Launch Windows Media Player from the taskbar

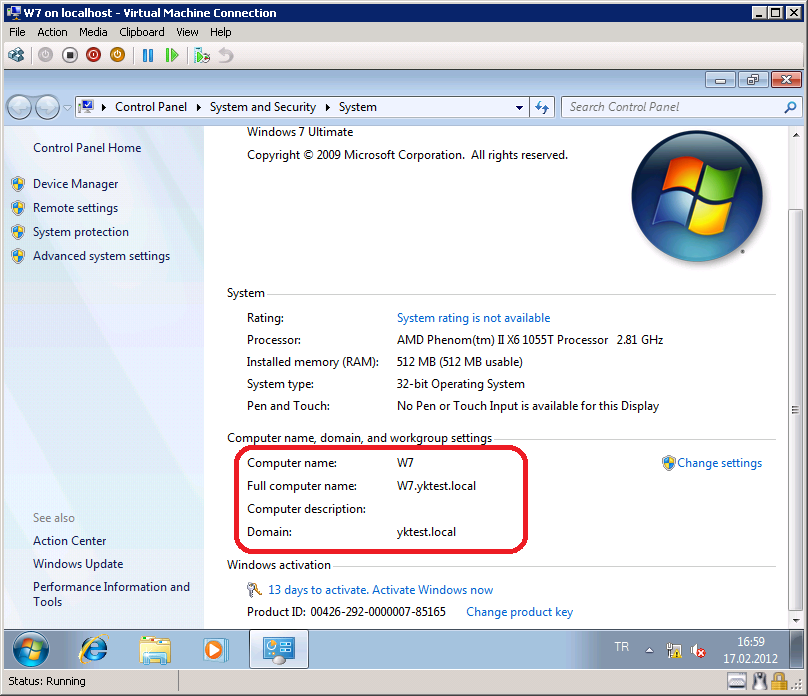coord(214,650)
